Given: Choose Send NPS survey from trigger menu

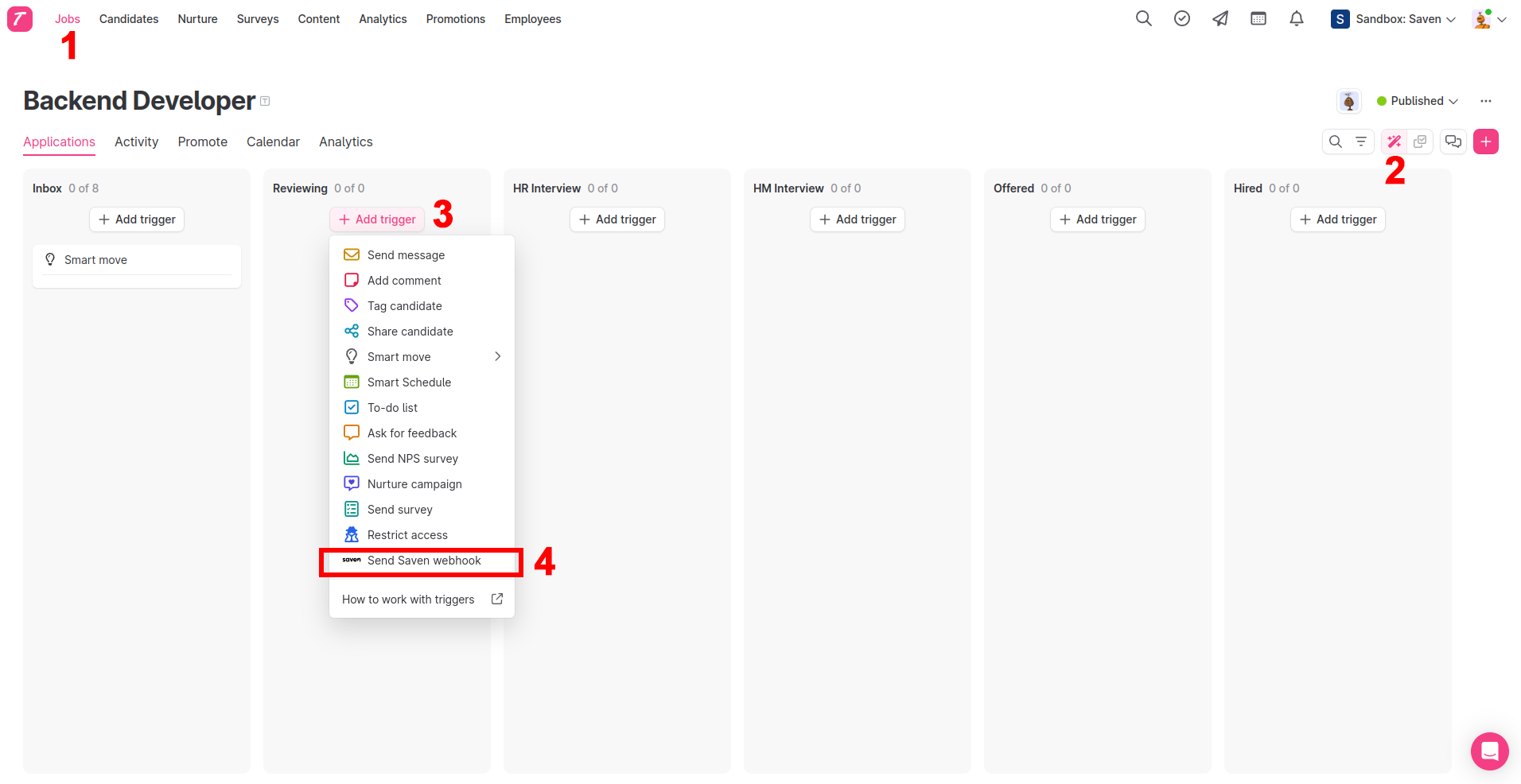Looking at the screenshot, I should pos(412,459).
